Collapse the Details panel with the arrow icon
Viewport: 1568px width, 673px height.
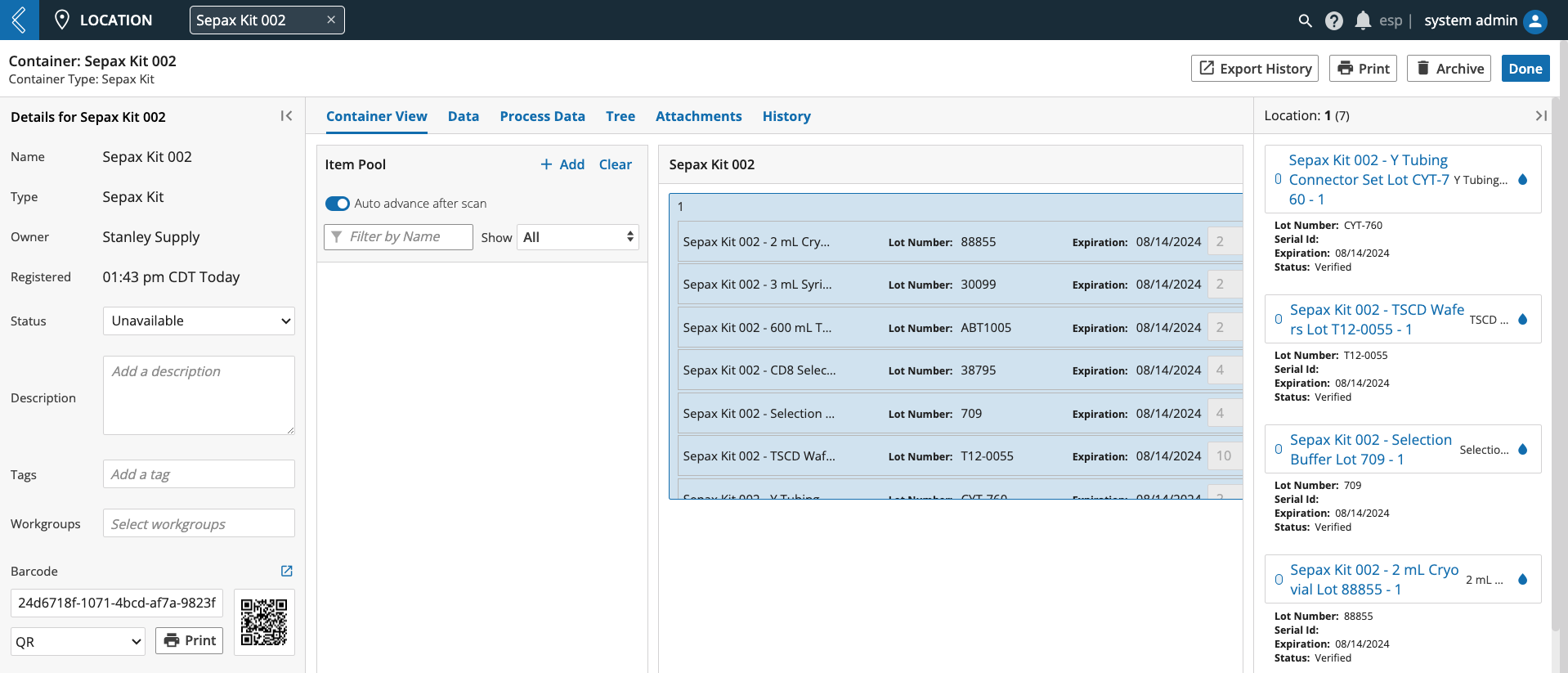point(286,116)
